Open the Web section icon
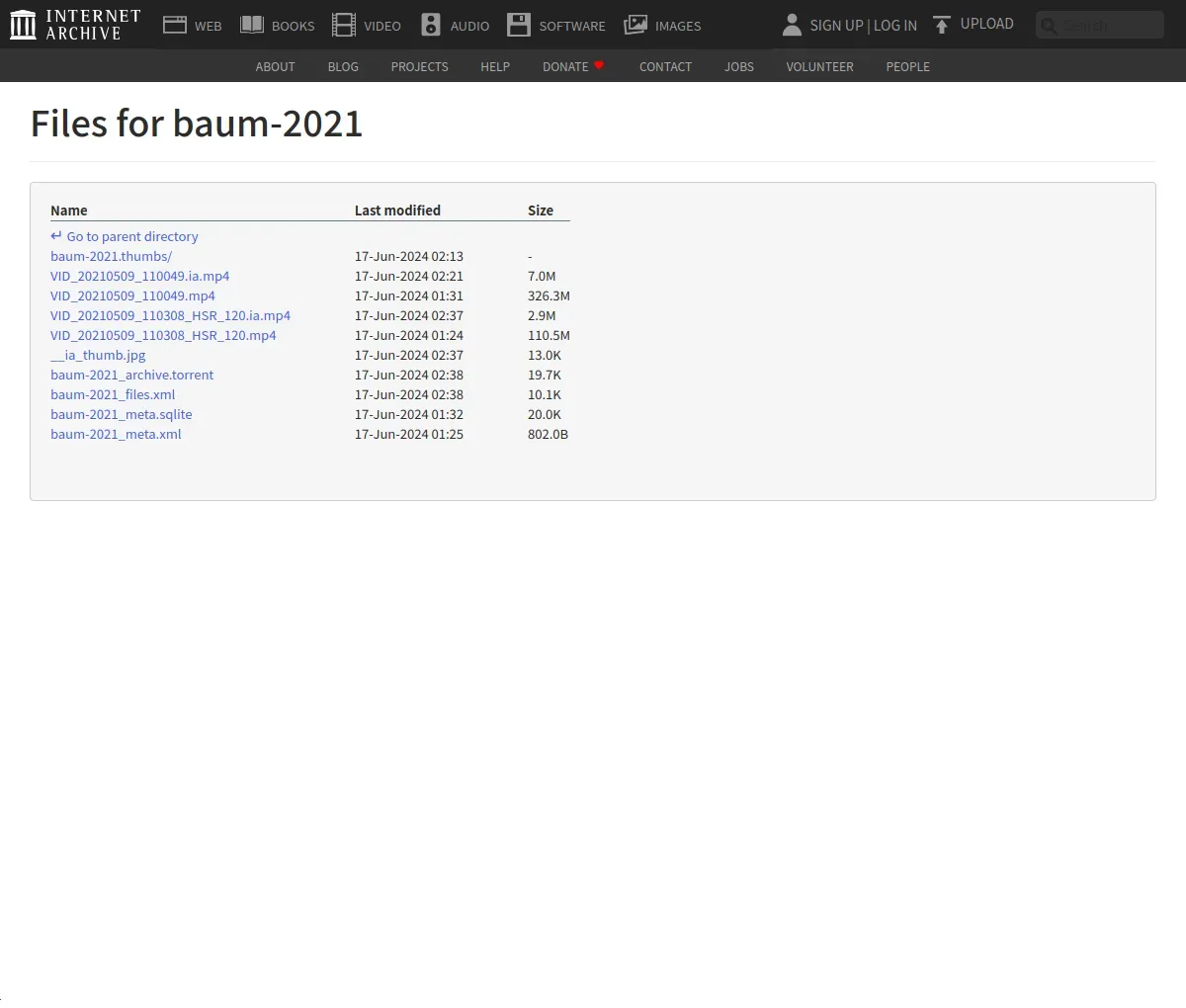 (x=175, y=25)
